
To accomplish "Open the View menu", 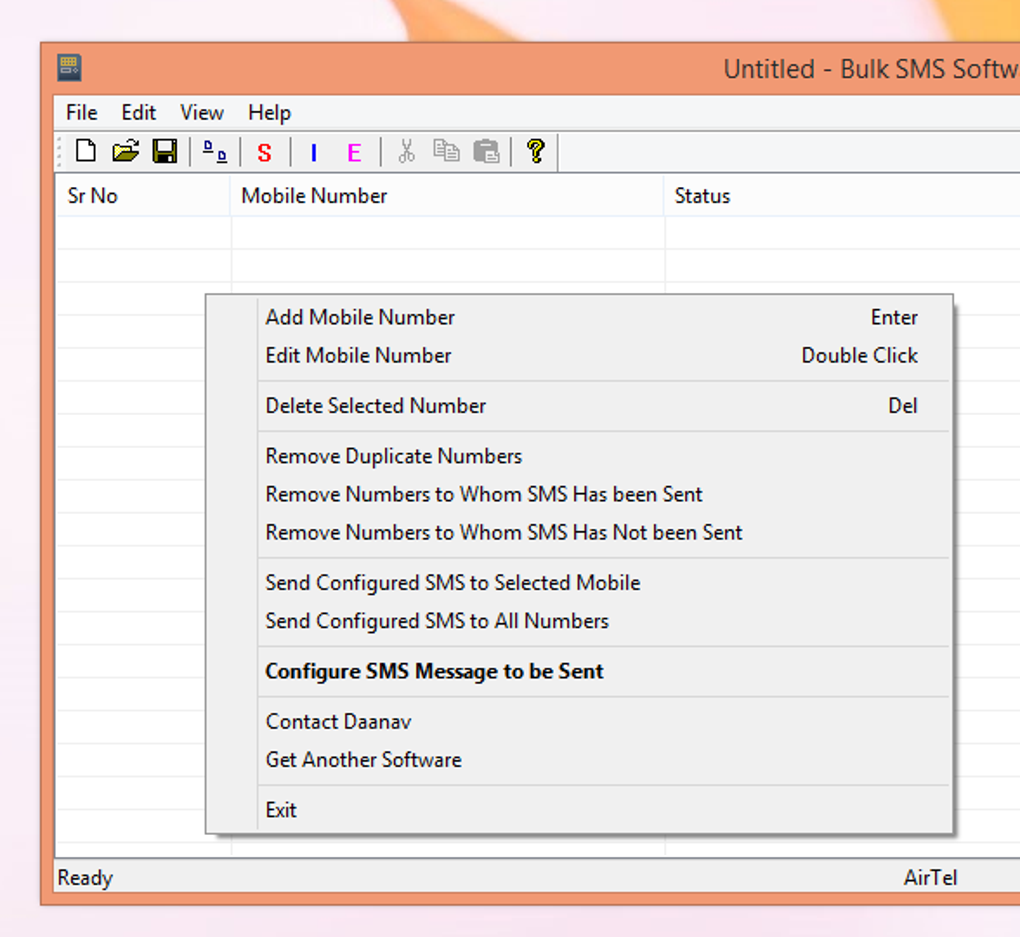I will (202, 113).
